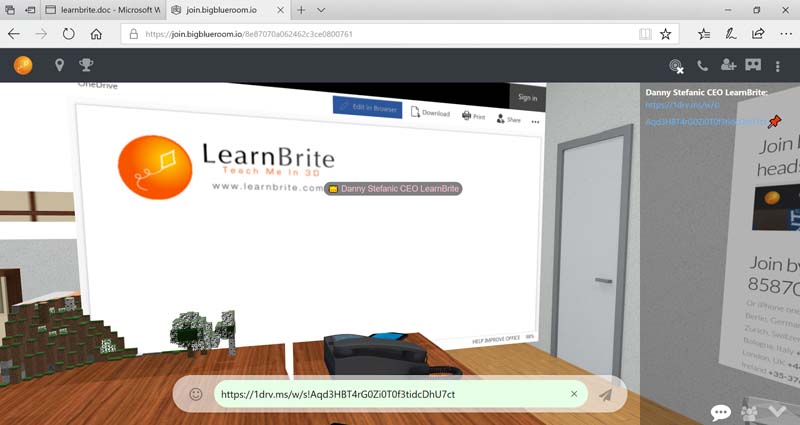Click the tabs you've set aside icon
The width and height of the screenshot is (800, 425).
pos(10,10)
